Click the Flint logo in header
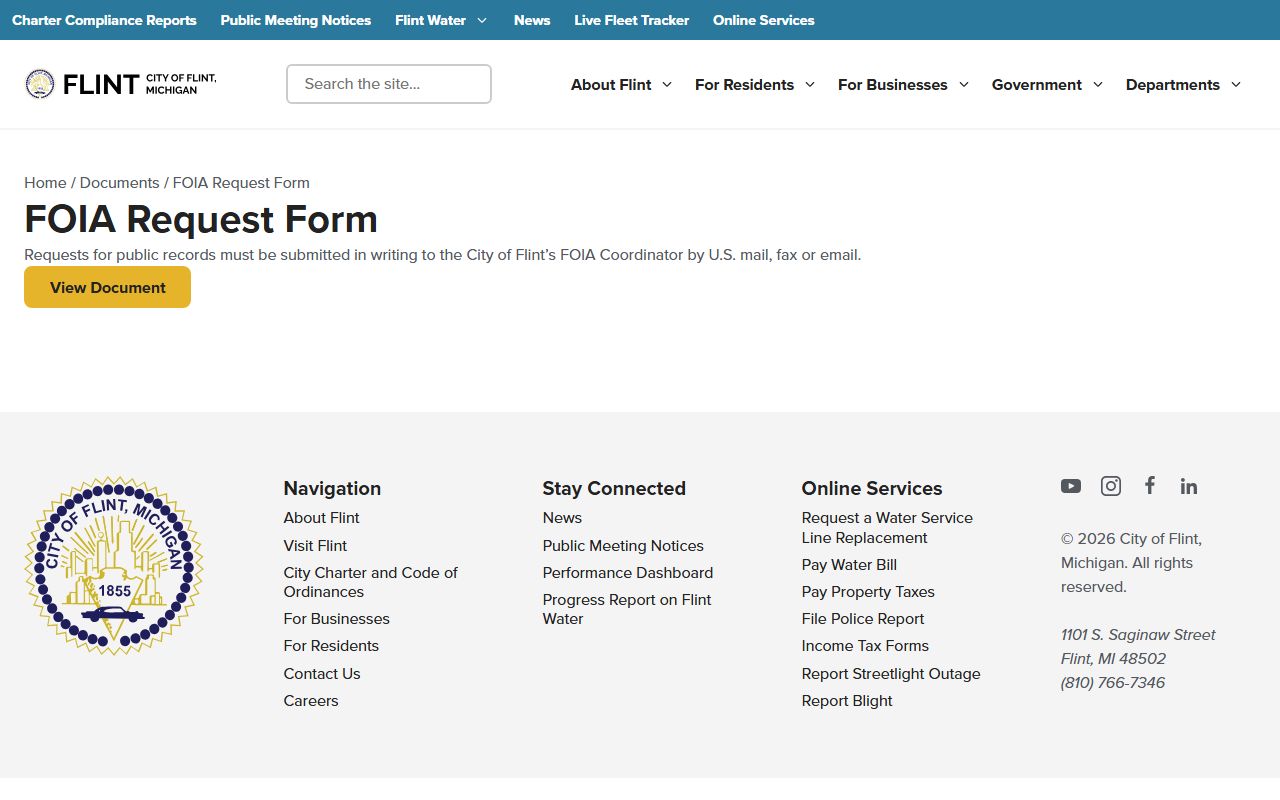Image resolution: width=1280 pixels, height=800 pixels. [x=120, y=84]
